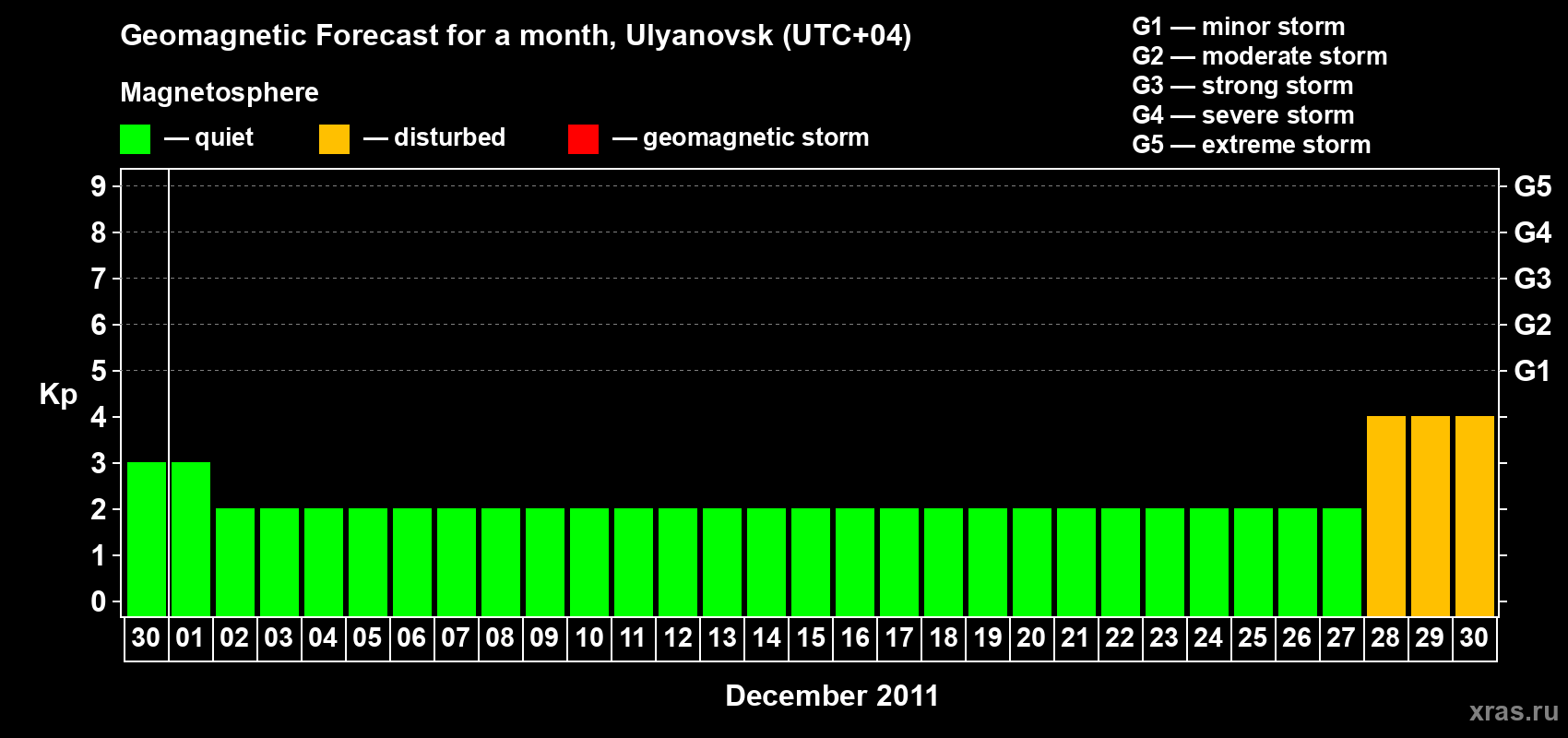Click the Kp axis label

58,394
